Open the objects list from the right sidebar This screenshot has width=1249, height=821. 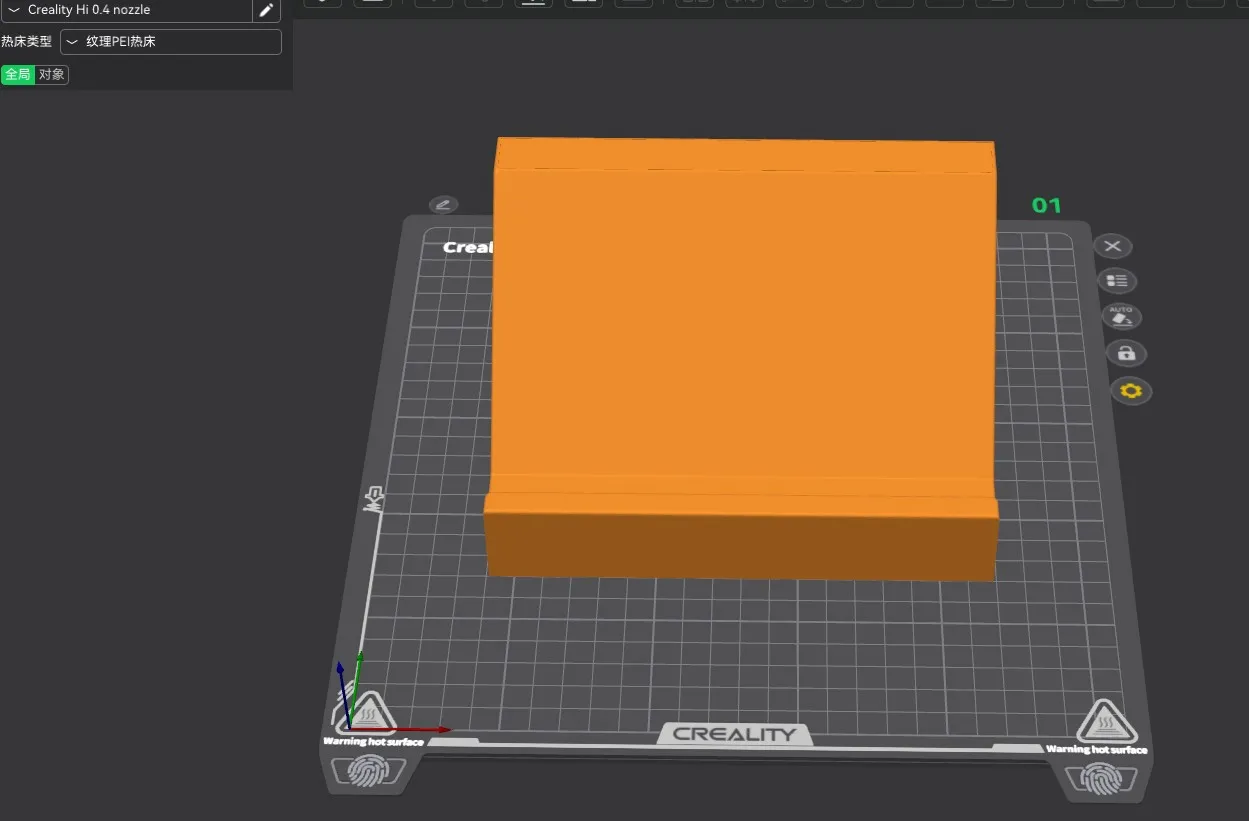(1116, 281)
